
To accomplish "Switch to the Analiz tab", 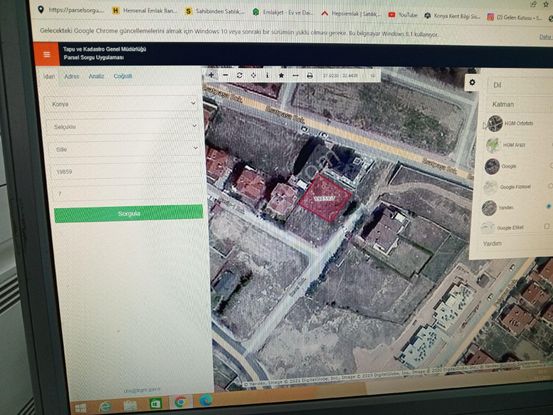I will click(96, 76).
